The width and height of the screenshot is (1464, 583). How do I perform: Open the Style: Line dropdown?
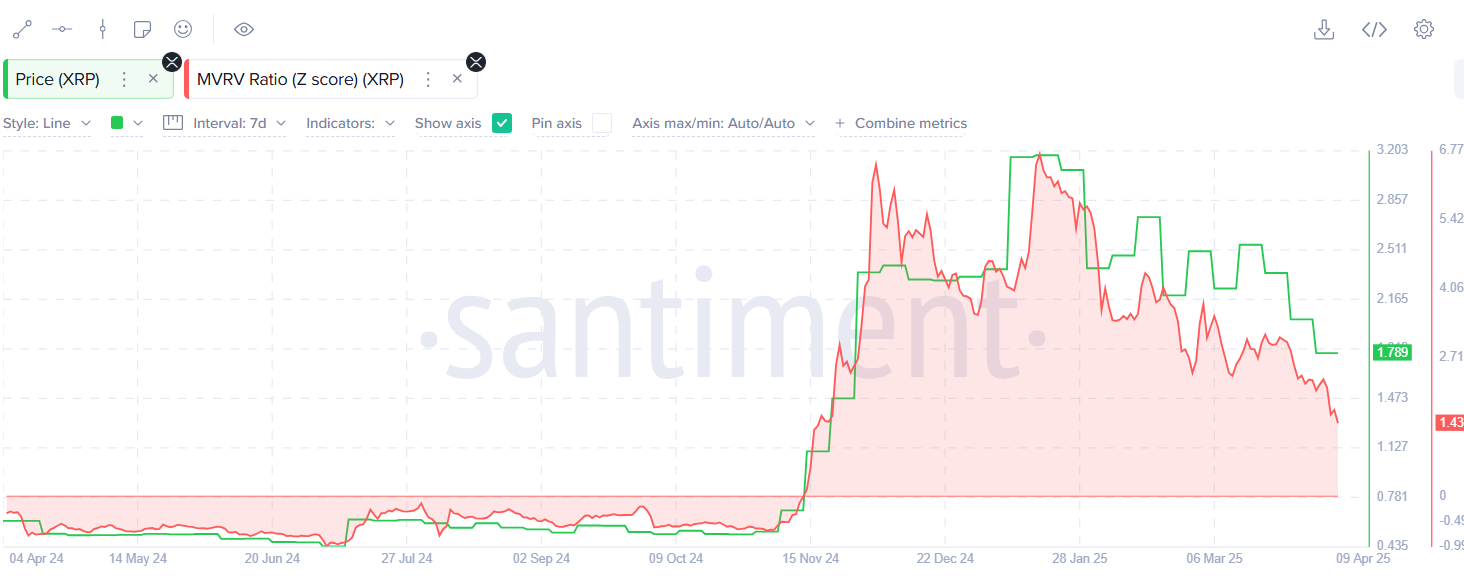coord(47,123)
